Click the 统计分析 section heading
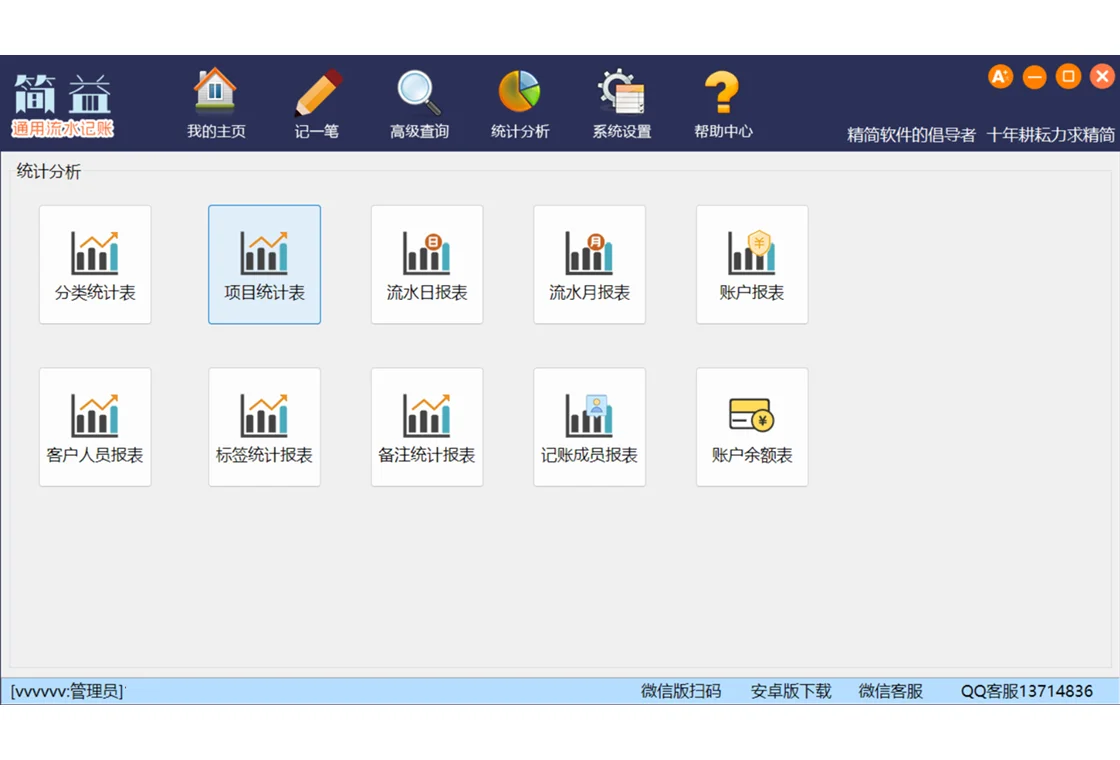The width and height of the screenshot is (1120, 760). point(49,171)
